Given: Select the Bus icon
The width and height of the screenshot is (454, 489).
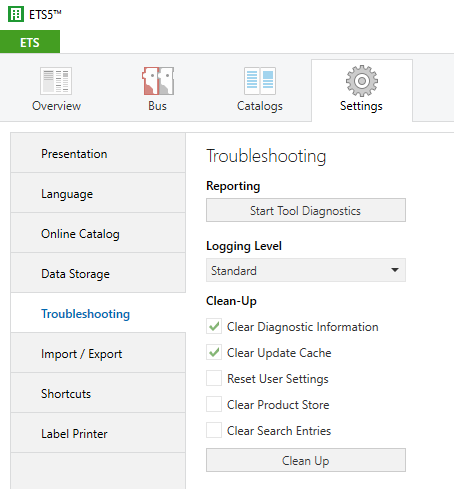Looking at the screenshot, I should coord(158,81).
